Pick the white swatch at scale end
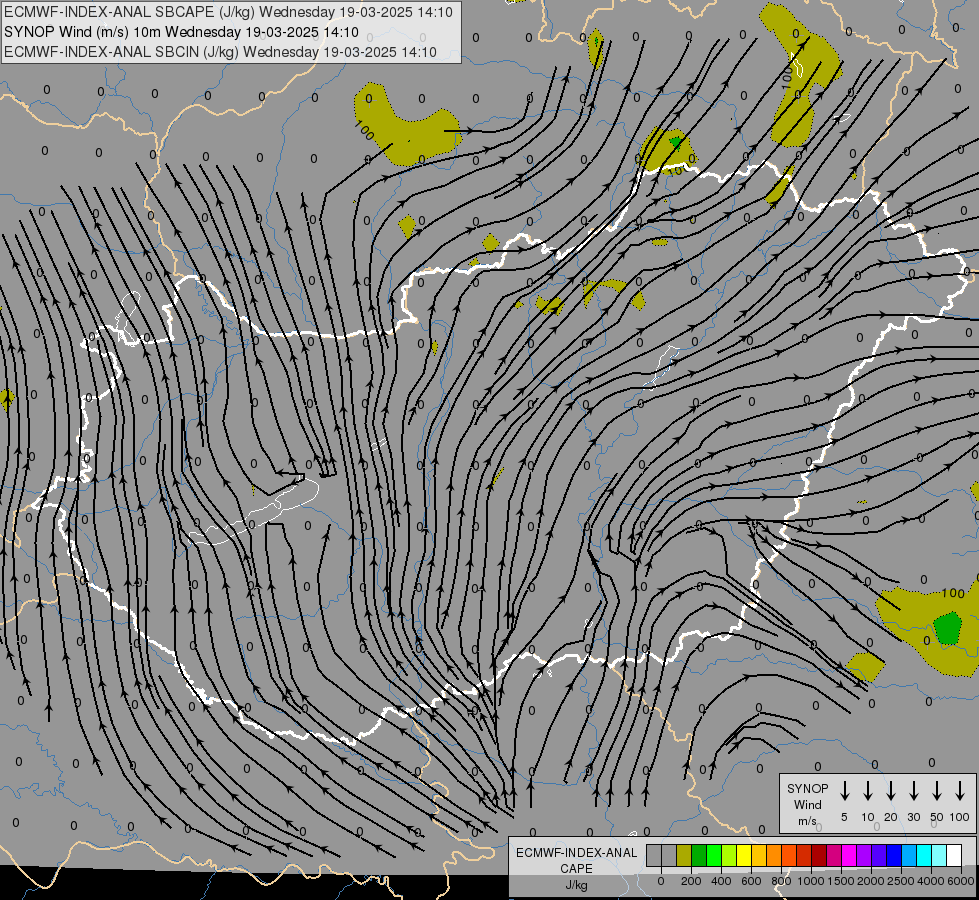The height and width of the screenshot is (900, 979). click(x=954, y=855)
